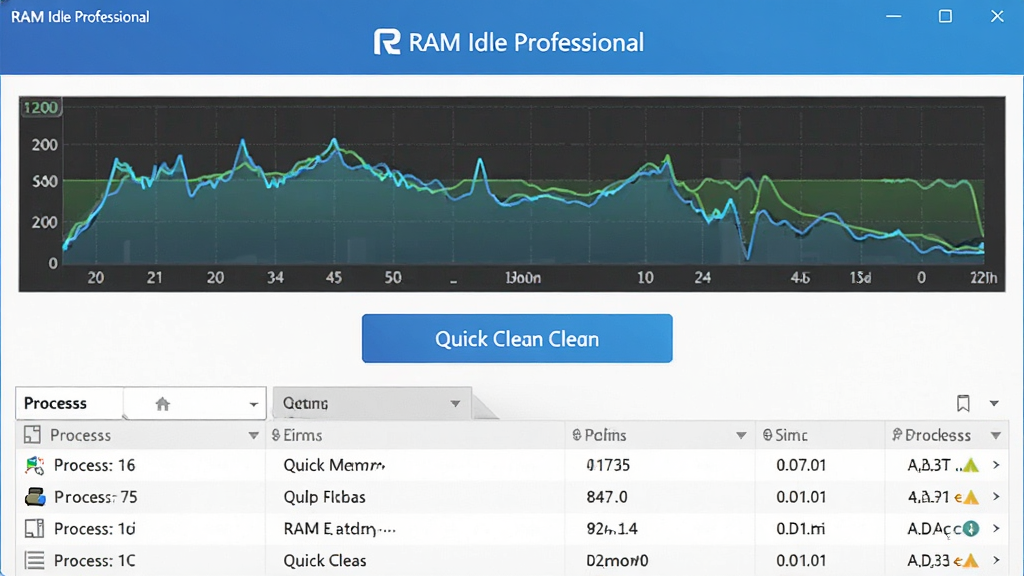The height and width of the screenshot is (576, 1024).
Task: Click the Process: 16 row icon
Action: click(x=35, y=465)
